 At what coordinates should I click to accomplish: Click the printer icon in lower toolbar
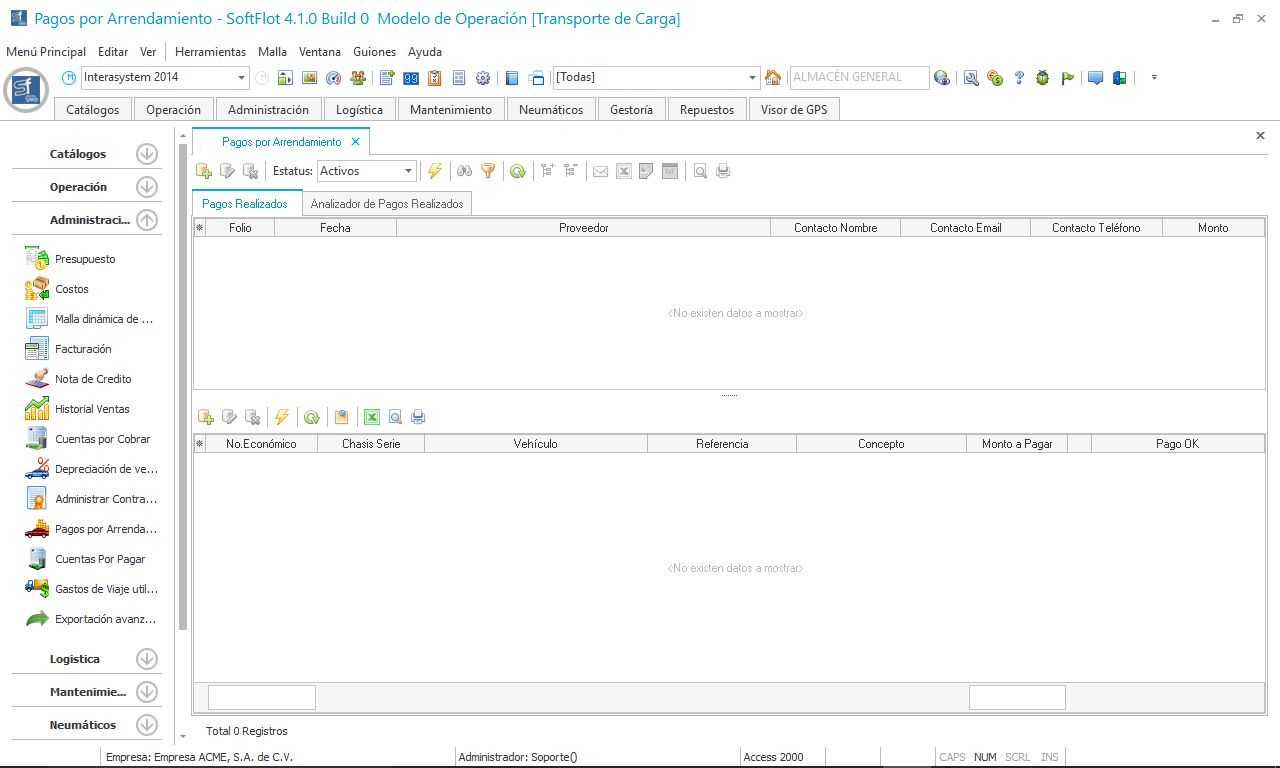418,417
